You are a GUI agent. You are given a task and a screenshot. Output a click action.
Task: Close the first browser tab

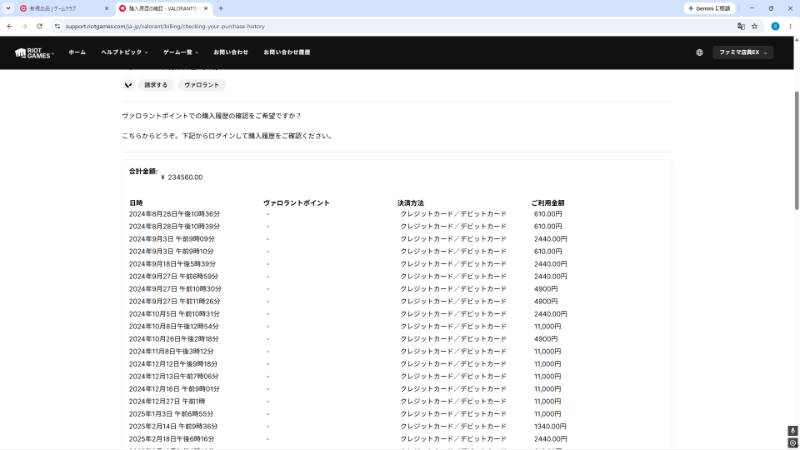point(106,8)
